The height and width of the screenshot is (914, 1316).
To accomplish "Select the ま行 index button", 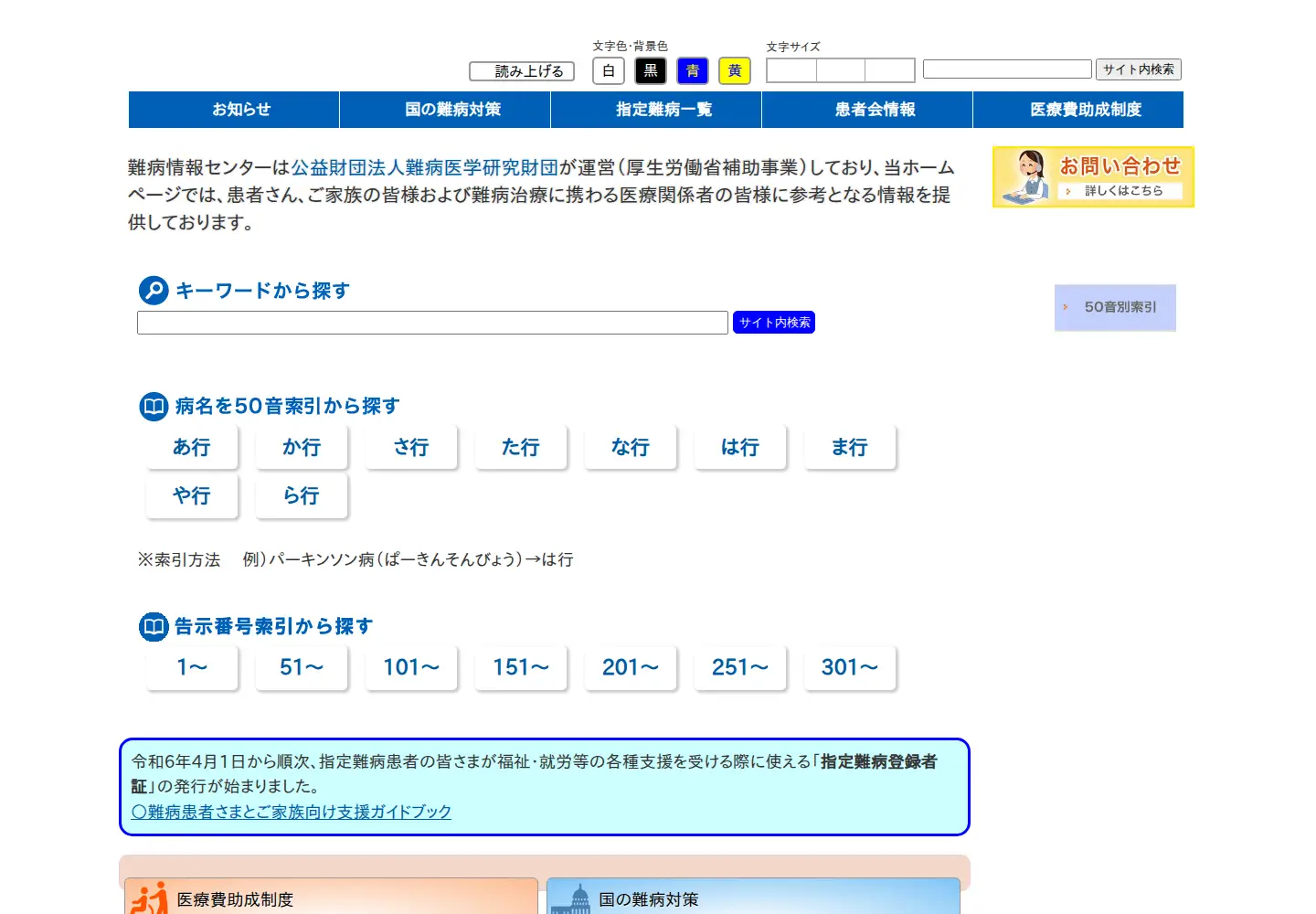I will coord(850,447).
